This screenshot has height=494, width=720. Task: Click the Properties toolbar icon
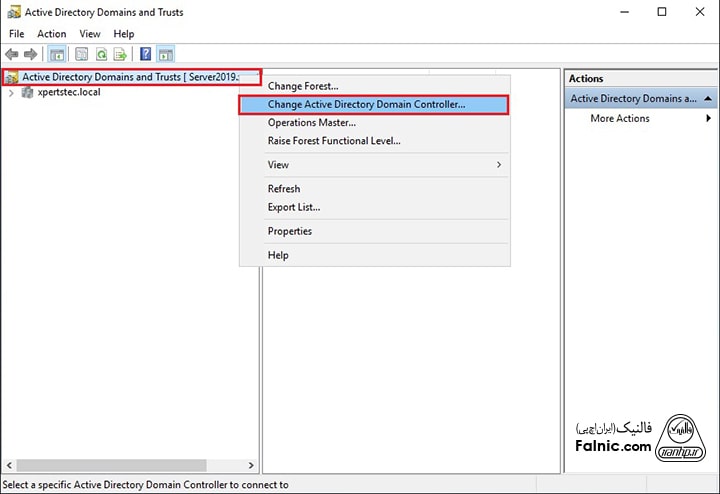[79, 54]
